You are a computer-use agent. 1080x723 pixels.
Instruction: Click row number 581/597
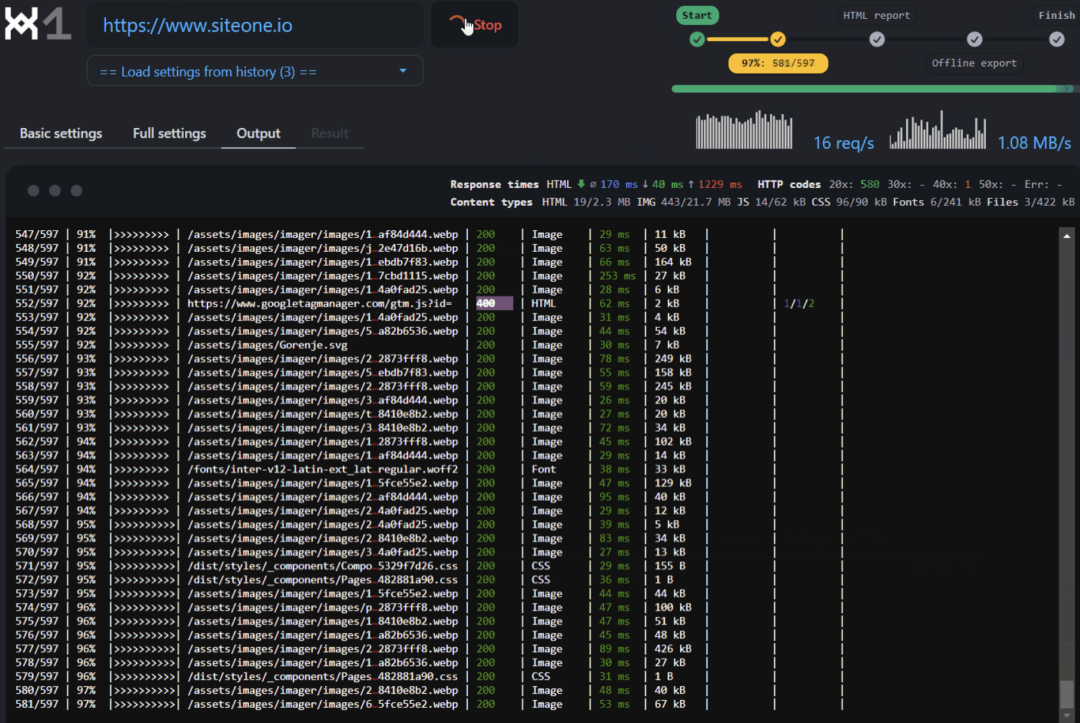pyautogui.click(x=37, y=704)
